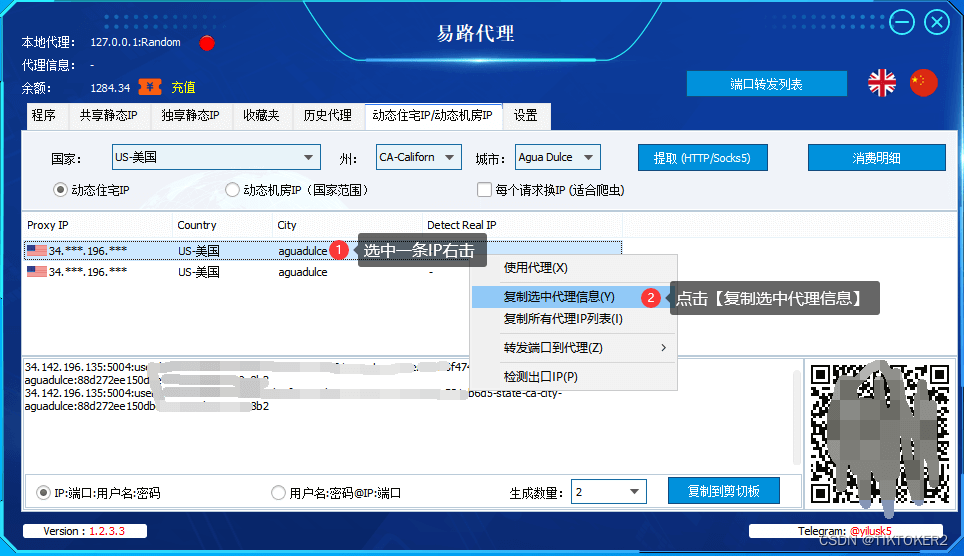This screenshot has width=964, height=556.
Task: Select the 动态住宅IP radio button
Action: (60, 189)
